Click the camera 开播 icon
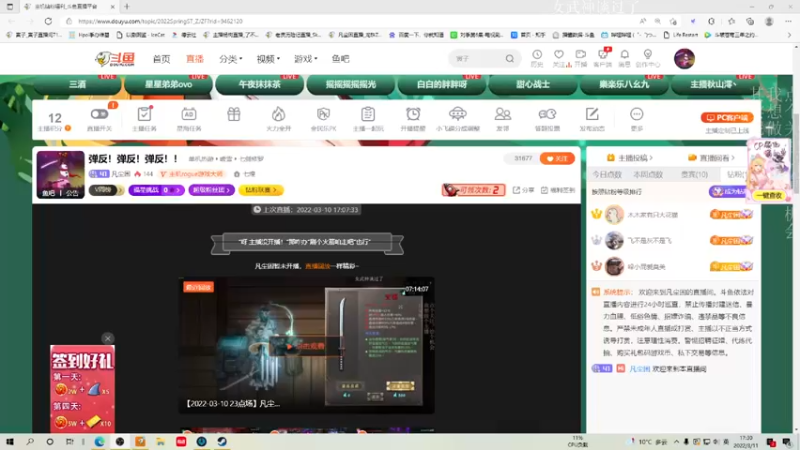This screenshot has height=450, width=800. click(581, 55)
